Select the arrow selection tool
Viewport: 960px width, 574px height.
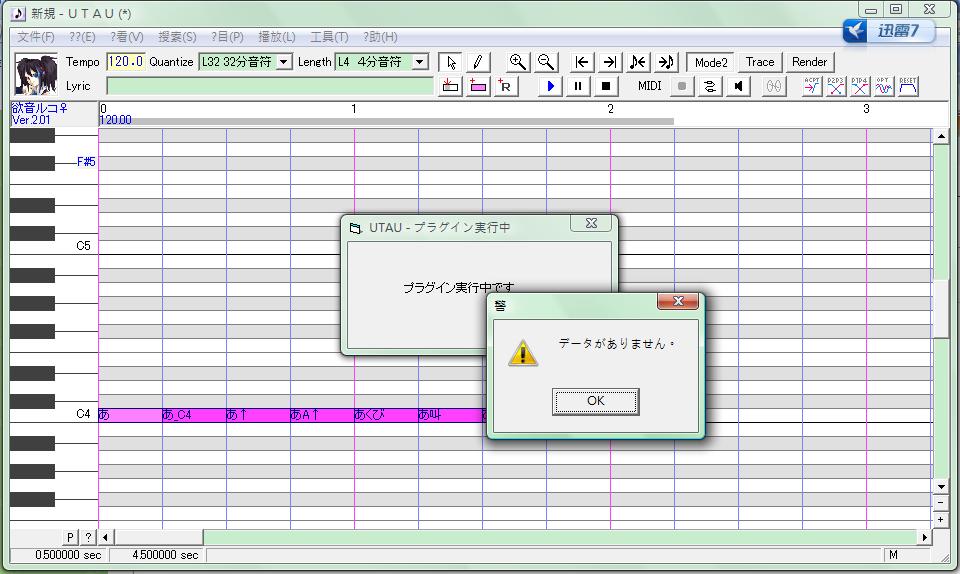[451, 62]
